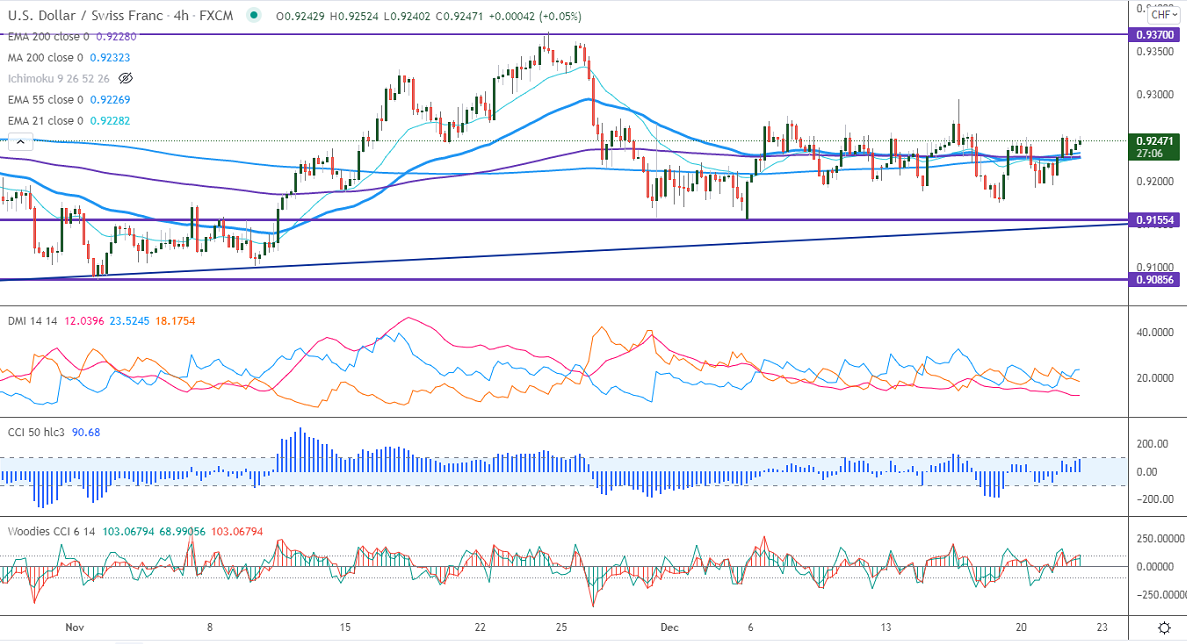Click the 0.93500 price scale label
This screenshot has width=1187, height=644.
click(x=1155, y=51)
